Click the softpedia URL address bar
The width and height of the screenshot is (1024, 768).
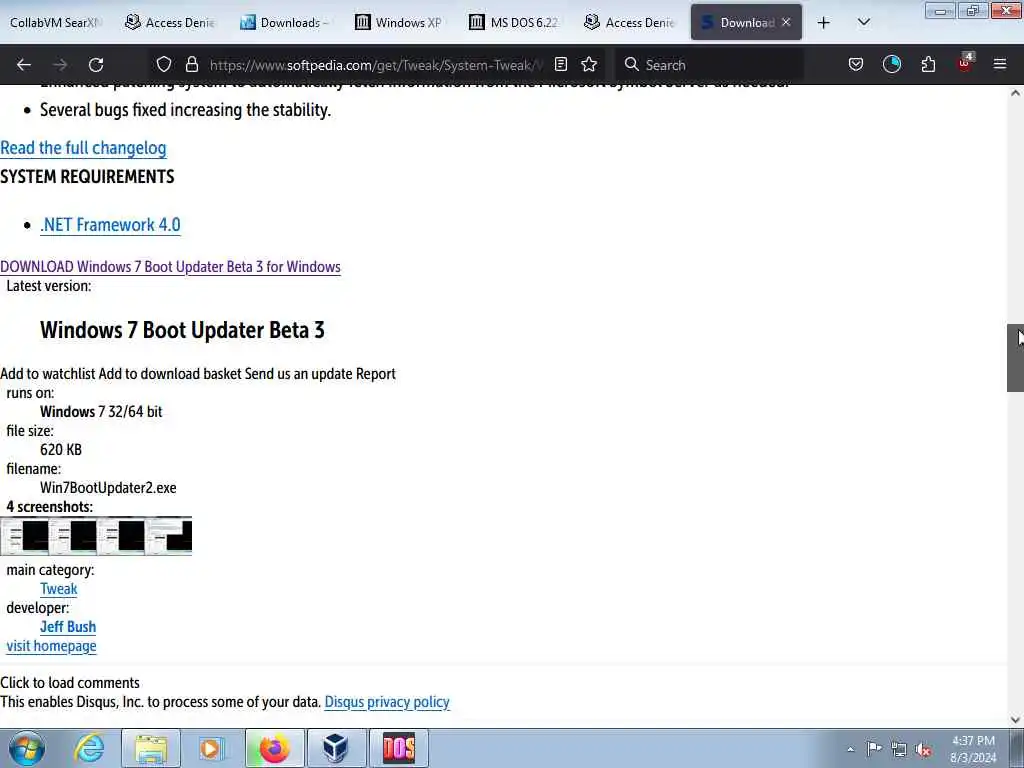pyautogui.click(x=376, y=65)
